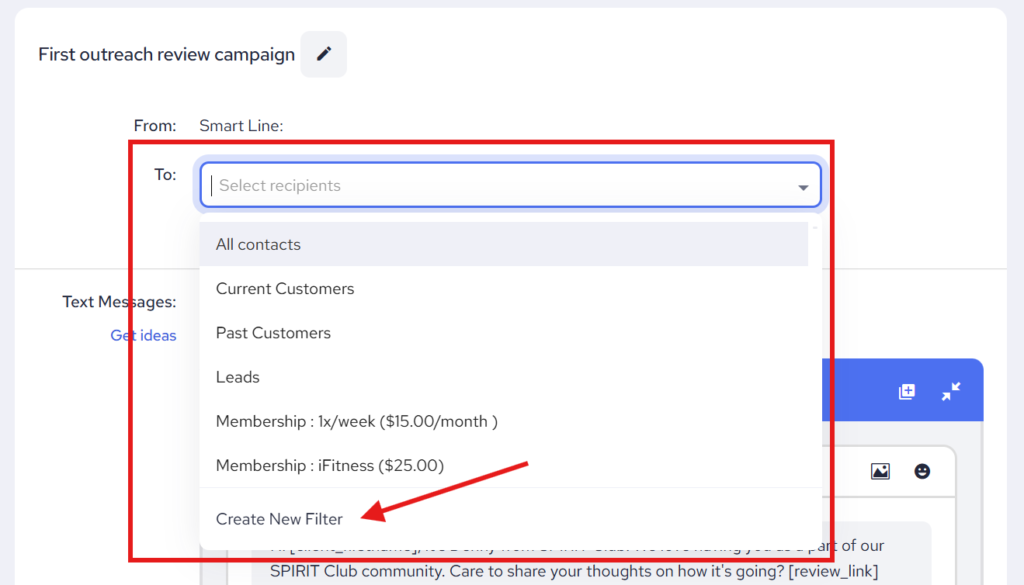The width and height of the screenshot is (1024, 585).
Task: Choose Membership : 1x/week ($15.00/month)
Action: pyautogui.click(x=357, y=421)
